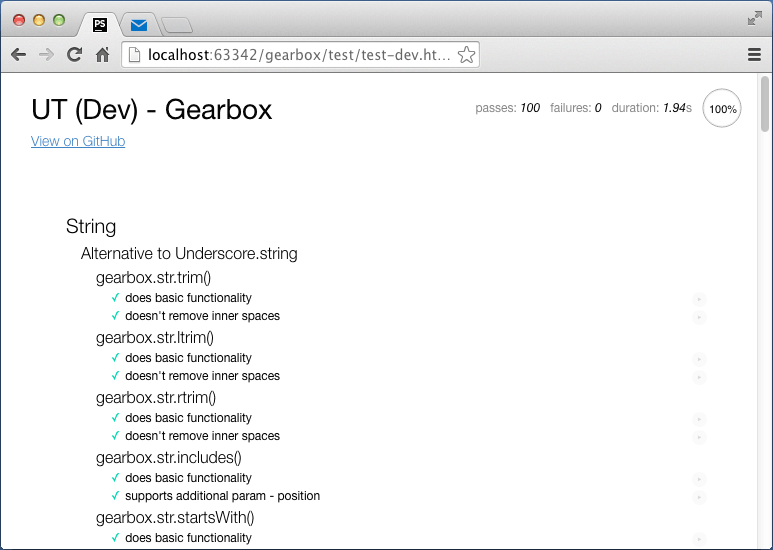Image resolution: width=773 pixels, height=550 pixels.
Task: Click the localhost address bar
Action: (299, 55)
